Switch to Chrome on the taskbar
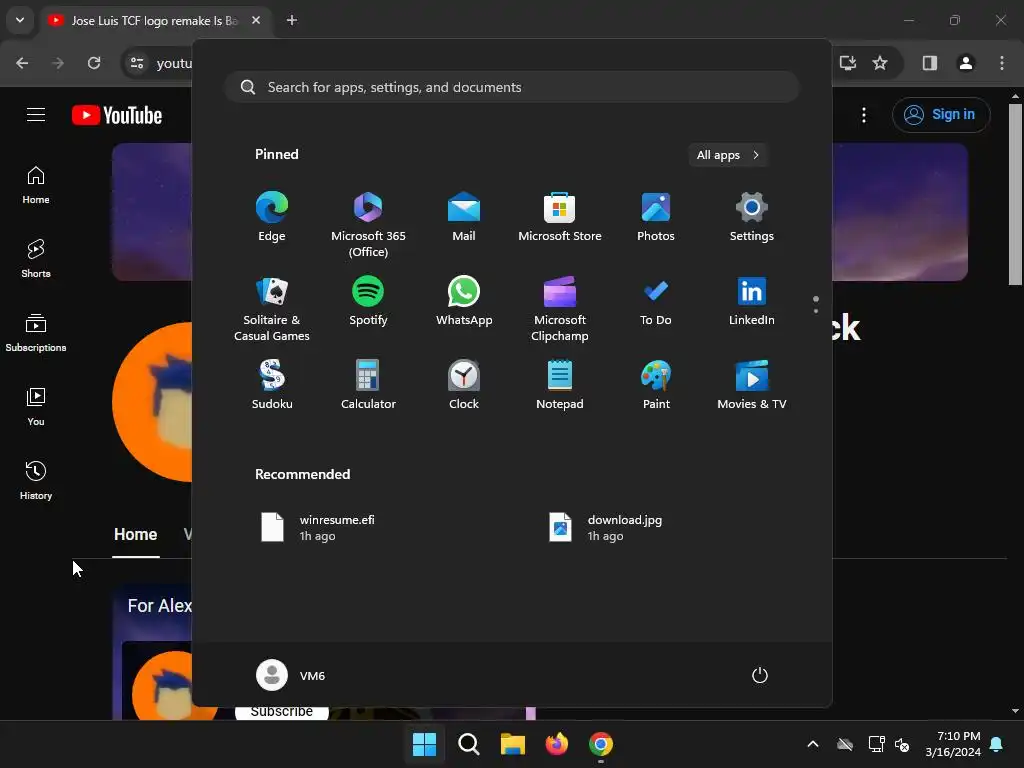This screenshot has width=1024, height=768. [601, 744]
